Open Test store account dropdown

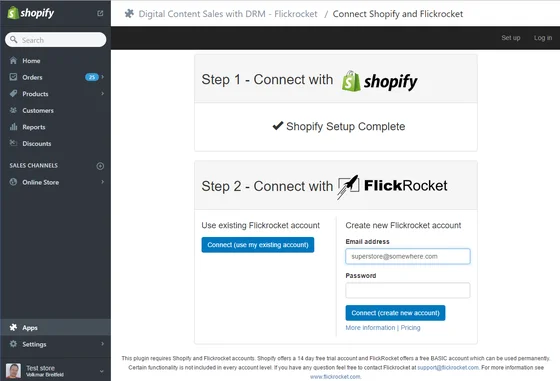[101, 371]
